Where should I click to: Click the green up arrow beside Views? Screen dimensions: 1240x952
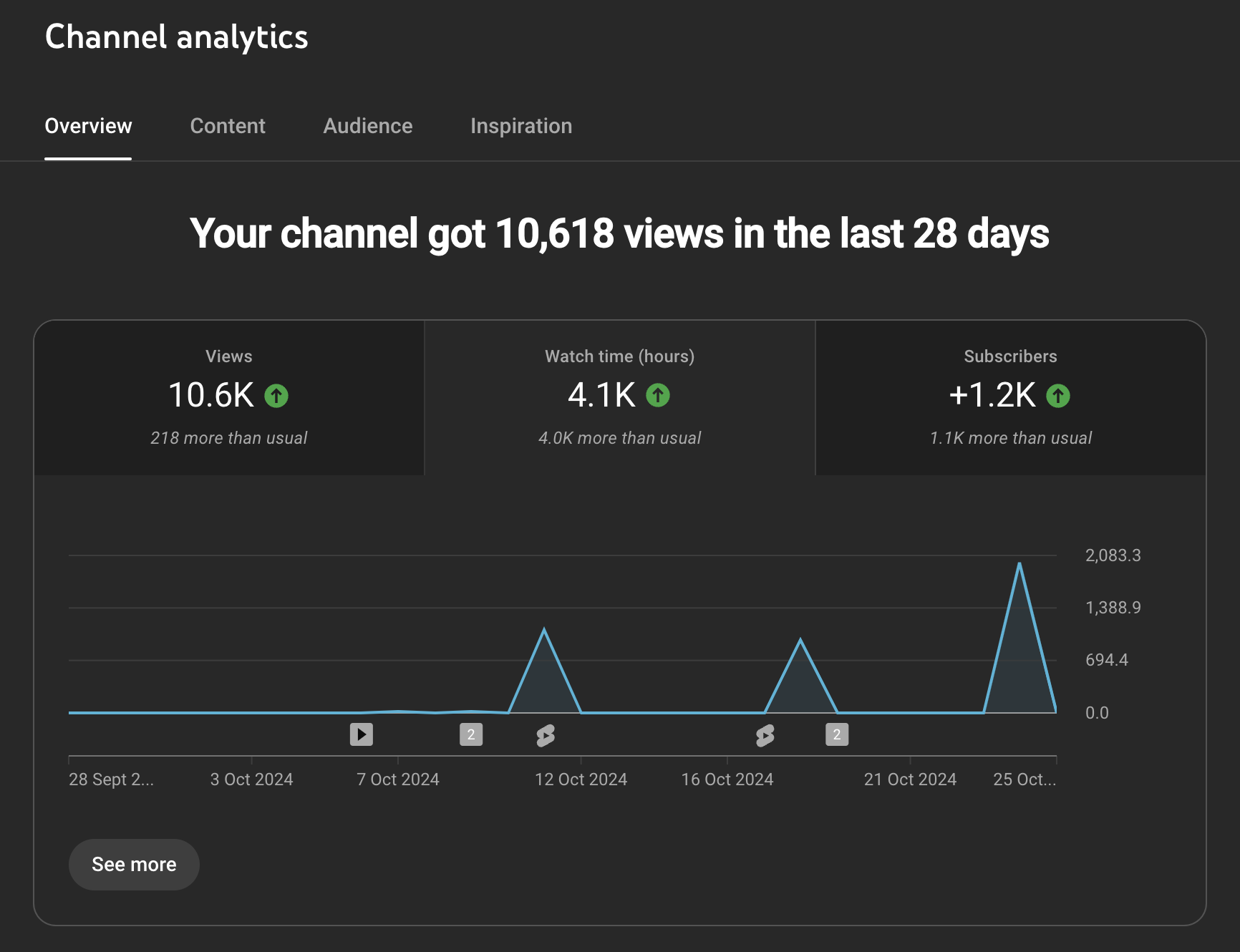tap(276, 396)
